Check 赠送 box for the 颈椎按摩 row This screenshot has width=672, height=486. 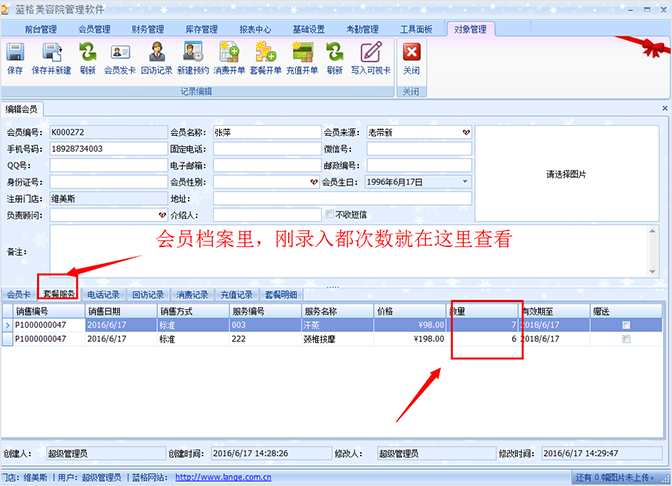[x=626, y=340]
